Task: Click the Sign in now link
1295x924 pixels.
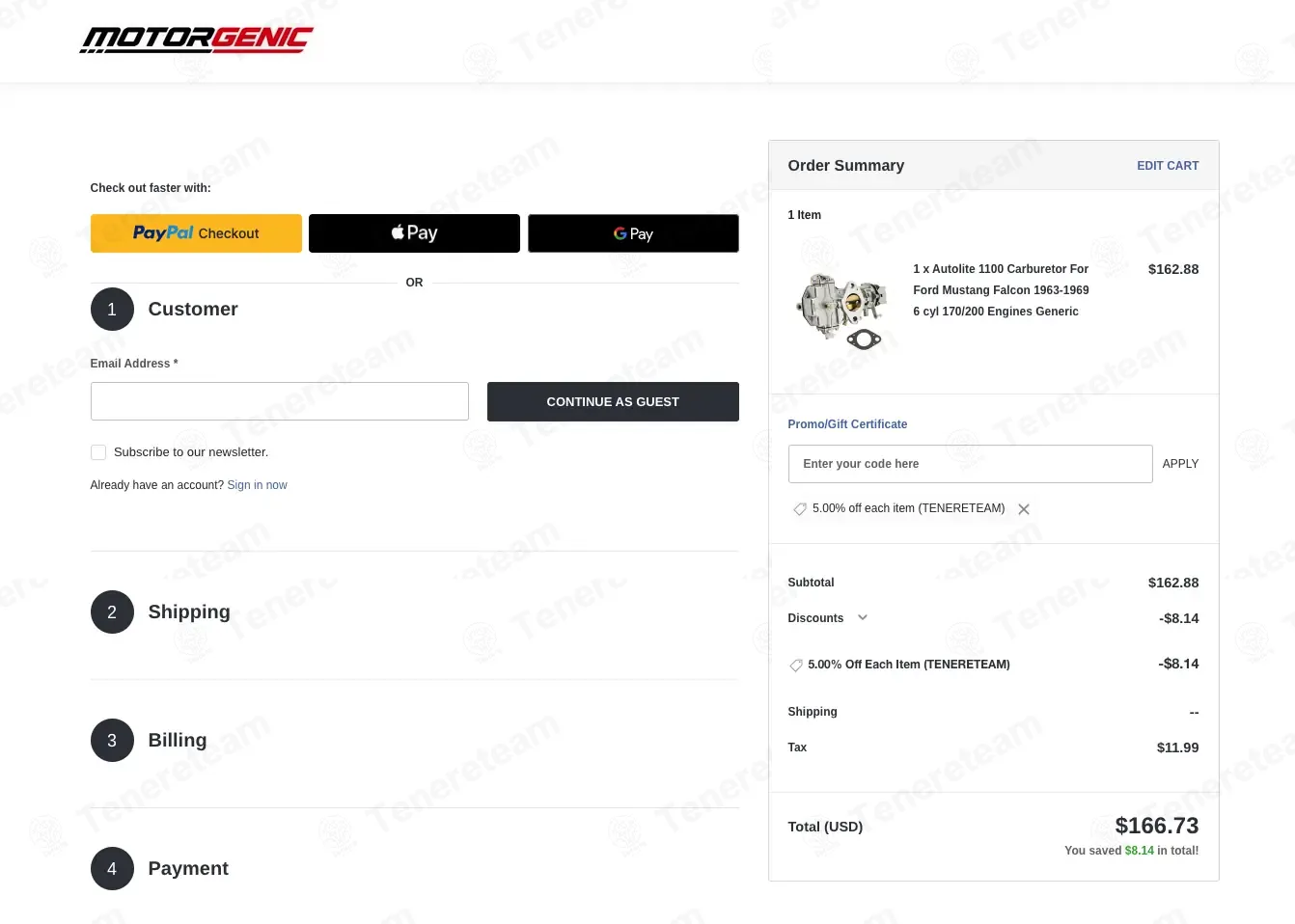Action: tap(257, 485)
